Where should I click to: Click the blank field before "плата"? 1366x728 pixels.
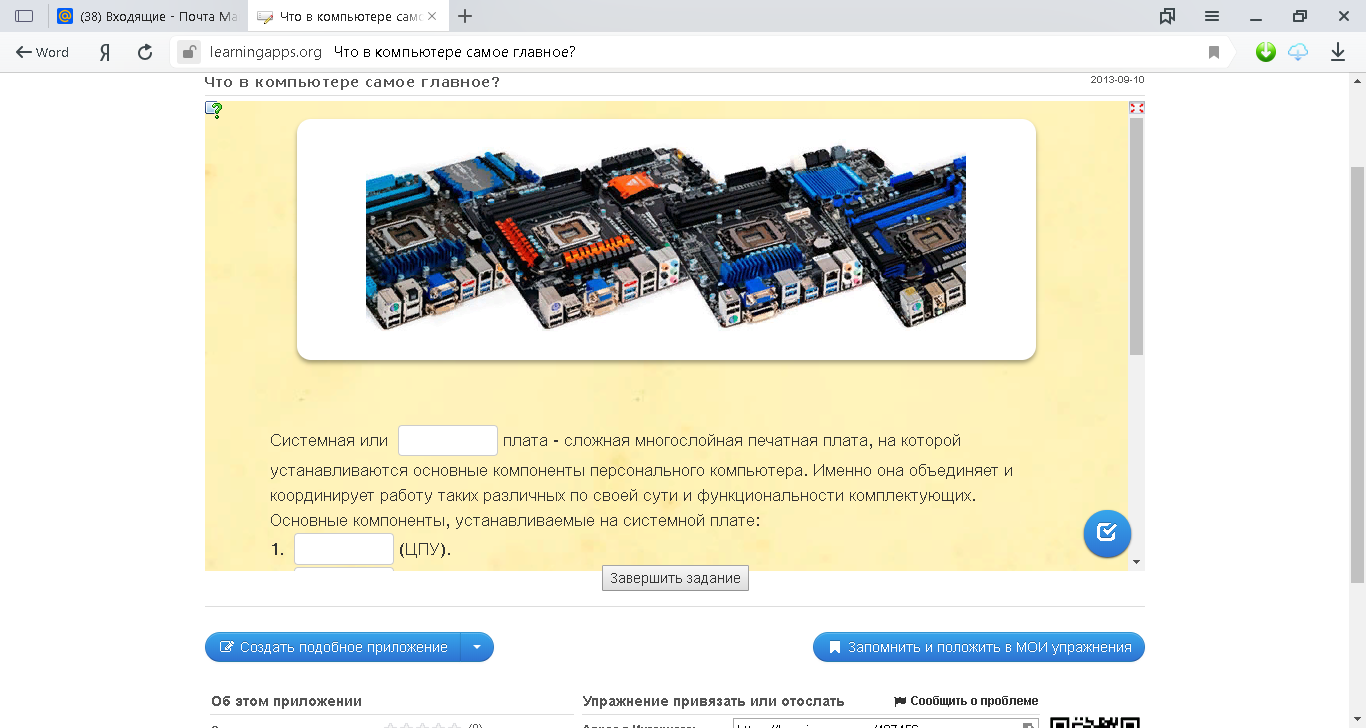click(447, 440)
